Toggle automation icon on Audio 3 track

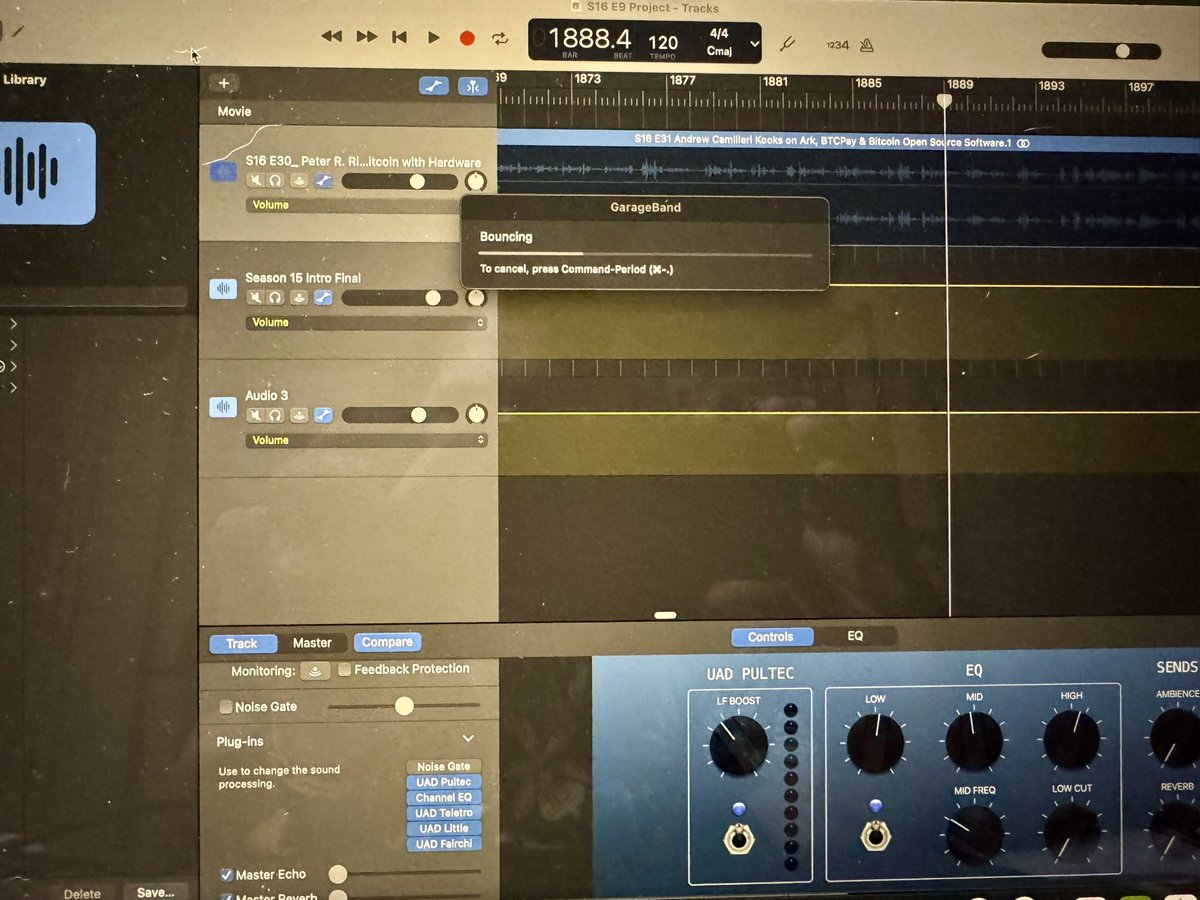click(x=323, y=415)
